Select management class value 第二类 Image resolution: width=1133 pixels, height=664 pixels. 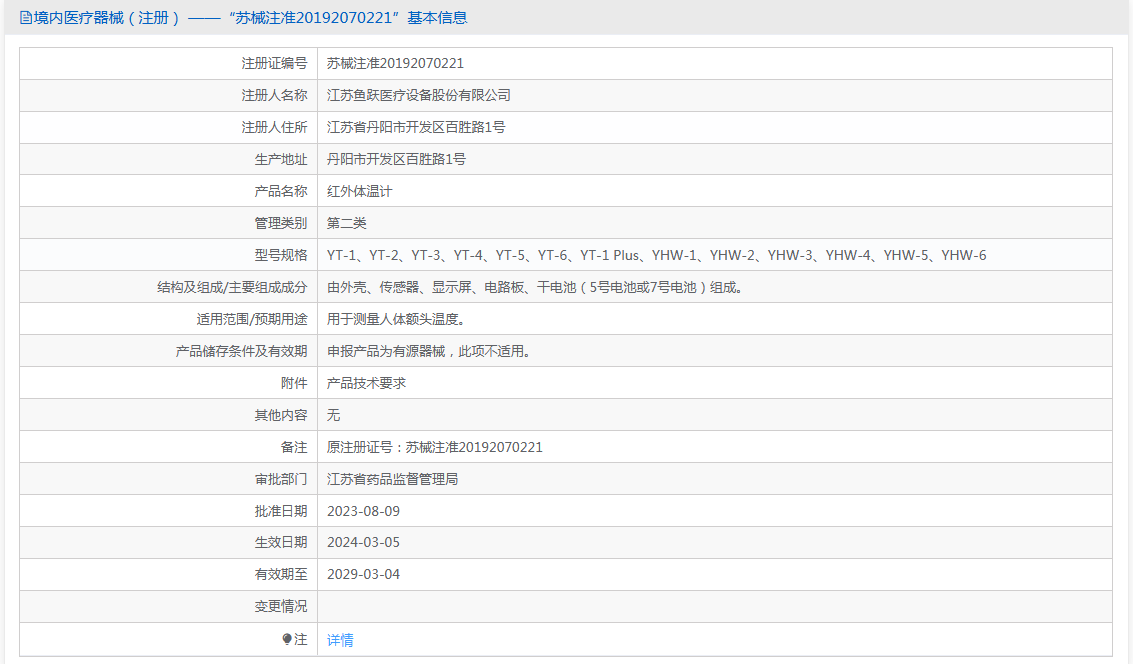click(347, 223)
